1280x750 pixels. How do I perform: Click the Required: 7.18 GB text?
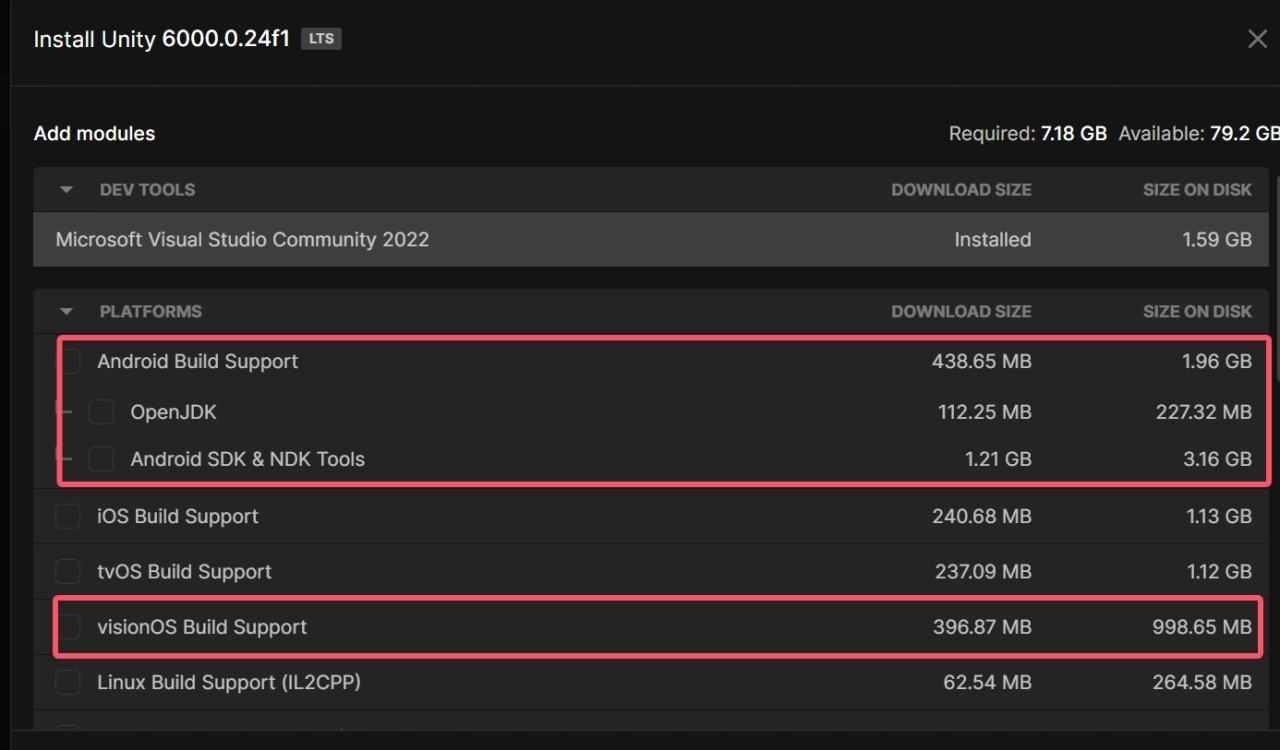click(x=1028, y=133)
